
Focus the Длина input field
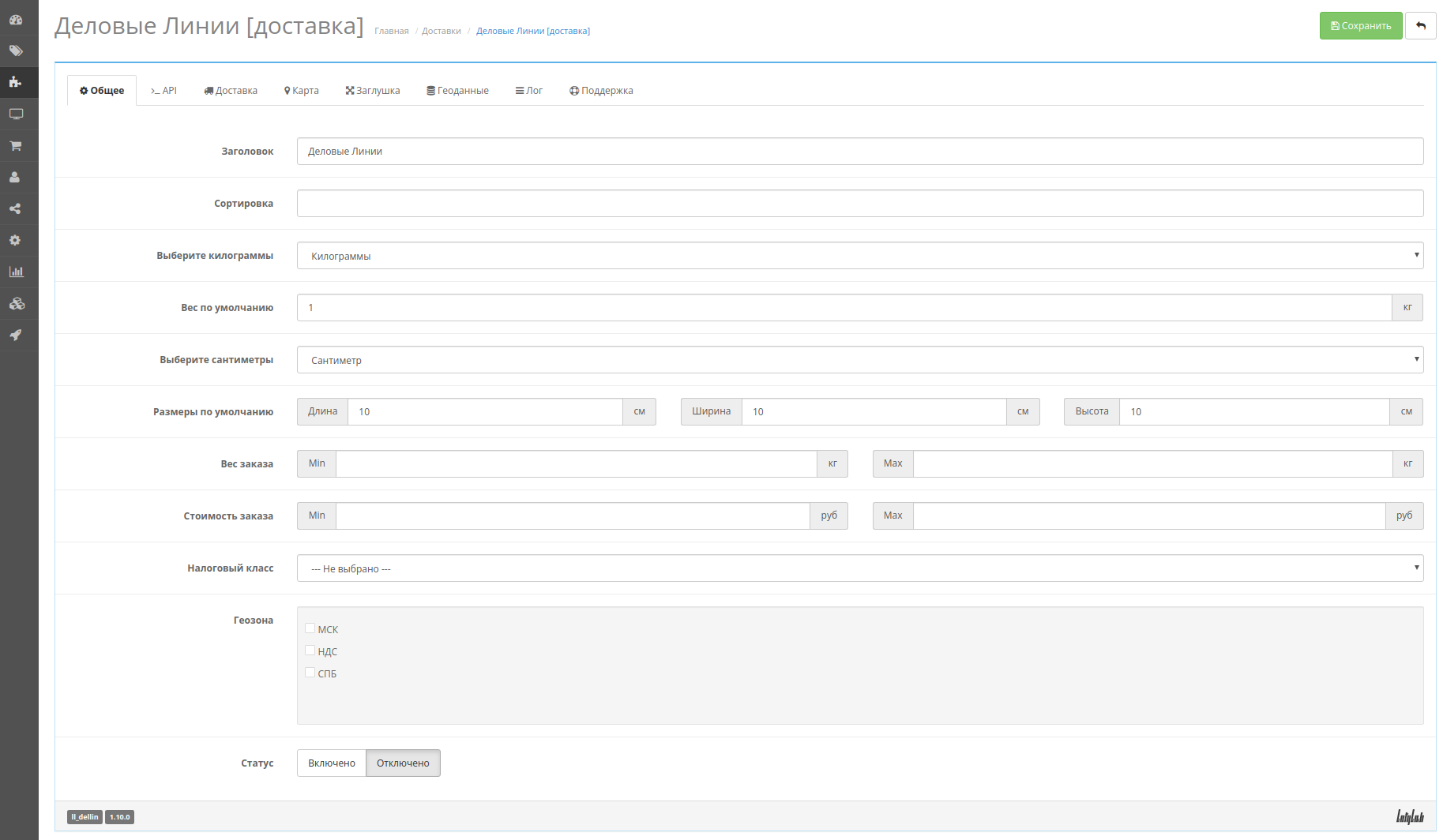coord(485,412)
